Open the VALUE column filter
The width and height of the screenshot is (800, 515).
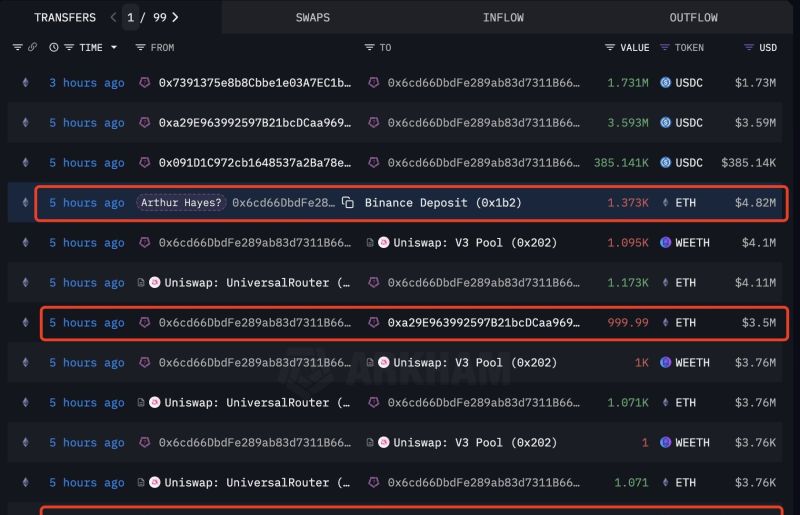pyautogui.click(x=610, y=47)
